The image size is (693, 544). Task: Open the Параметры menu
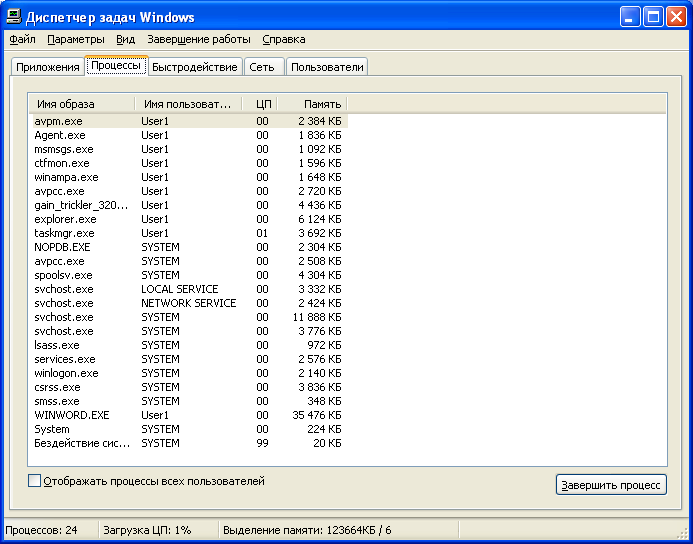tap(76, 39)
